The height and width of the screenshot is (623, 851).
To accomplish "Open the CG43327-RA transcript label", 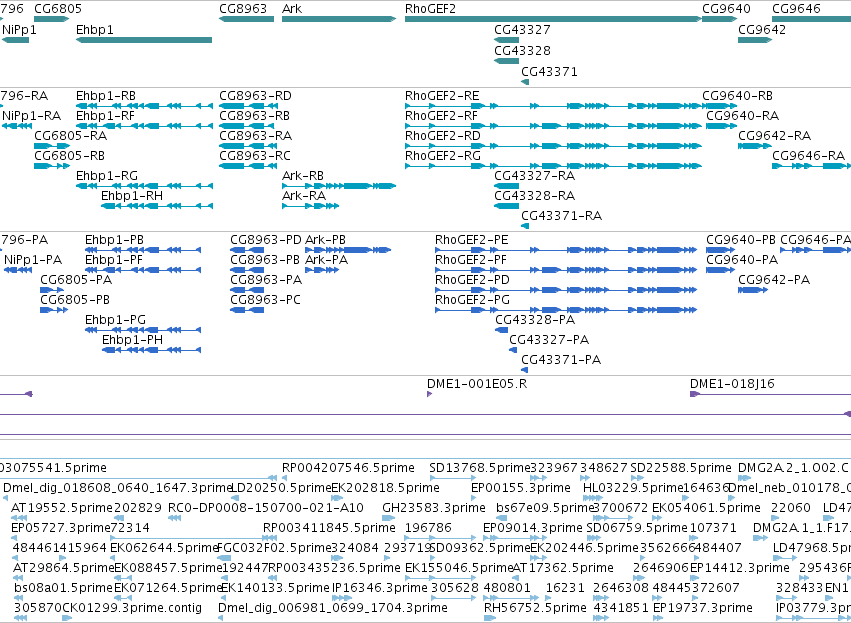I will pyautogui.click(x=535, y=176).
